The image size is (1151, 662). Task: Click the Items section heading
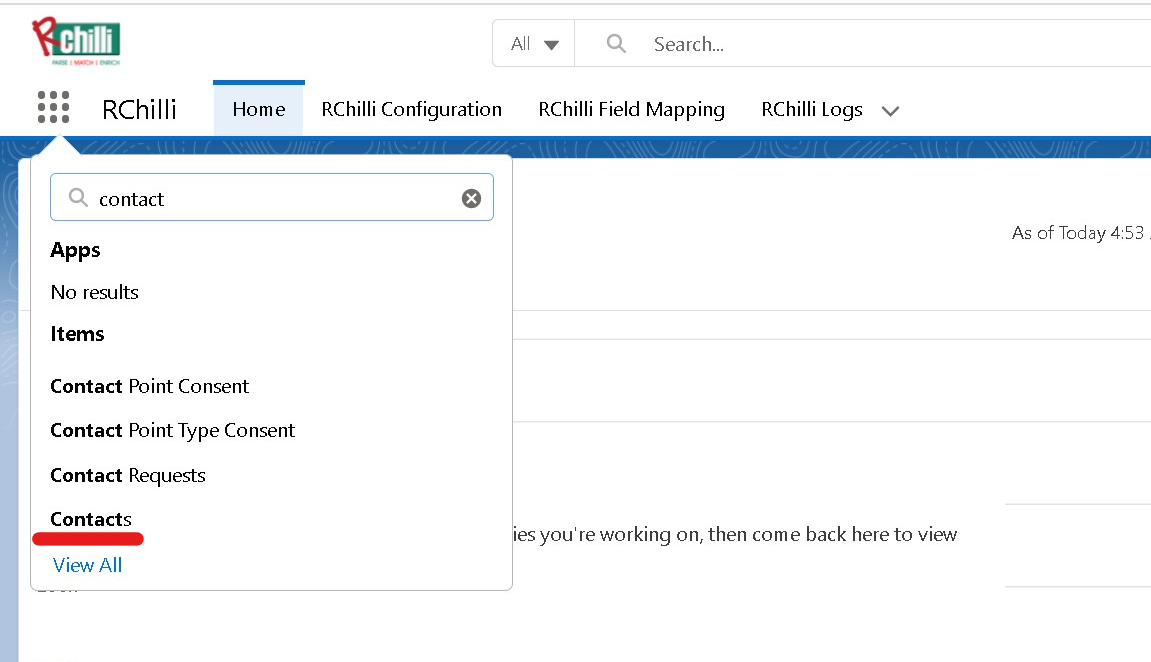77,334
